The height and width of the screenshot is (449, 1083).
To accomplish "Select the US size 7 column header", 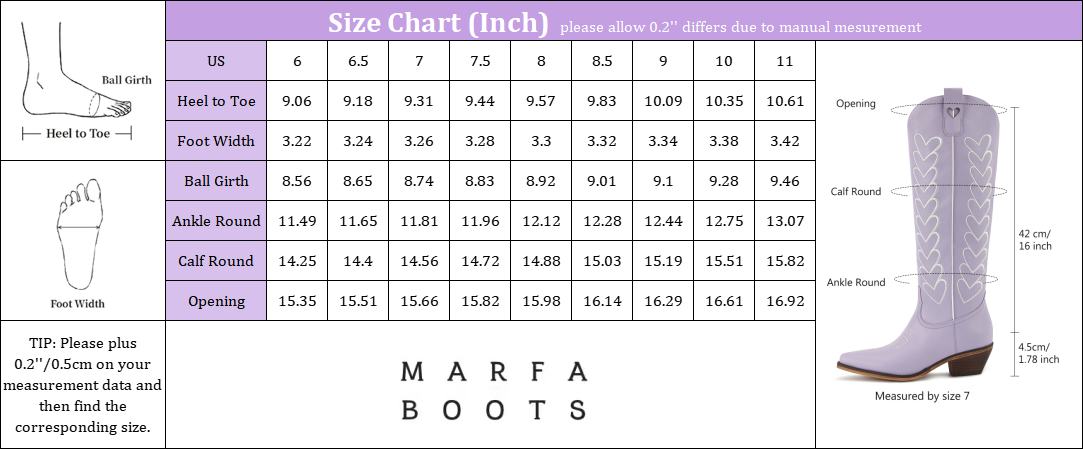I will [x=419, y=61].
